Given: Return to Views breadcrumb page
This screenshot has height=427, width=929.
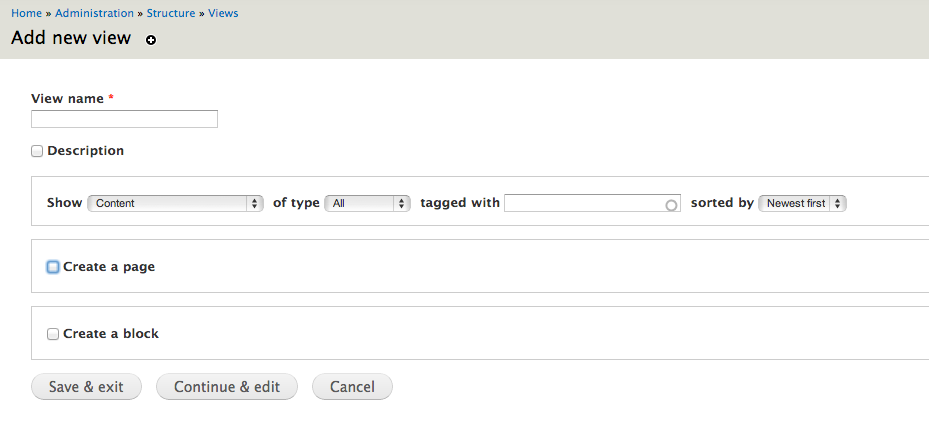Looking at the screenshot, I should pyautogui.click(x=223, y=13).
